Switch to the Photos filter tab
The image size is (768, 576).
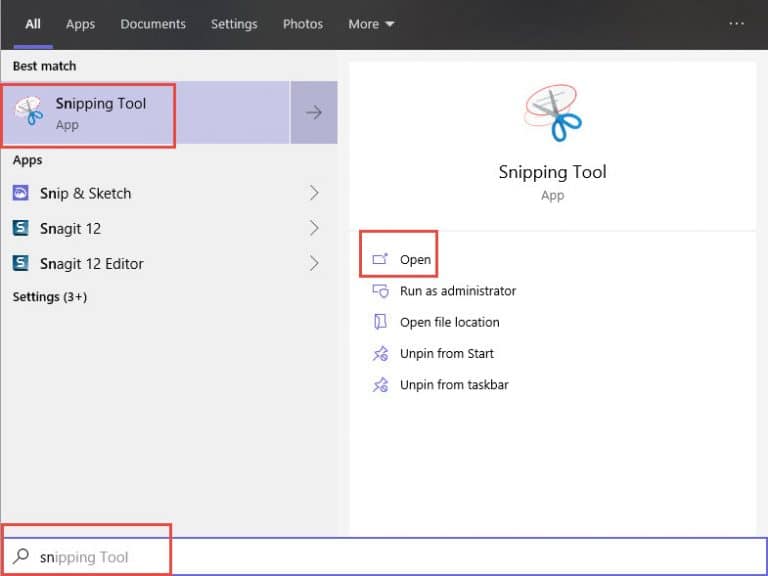click(x=303, y=24)
